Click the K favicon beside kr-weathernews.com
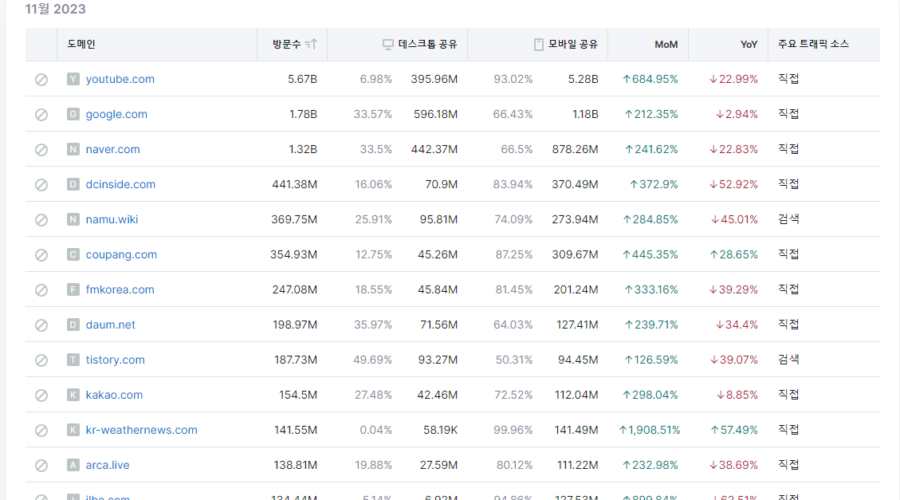900x500 pixels. (73, 429)
